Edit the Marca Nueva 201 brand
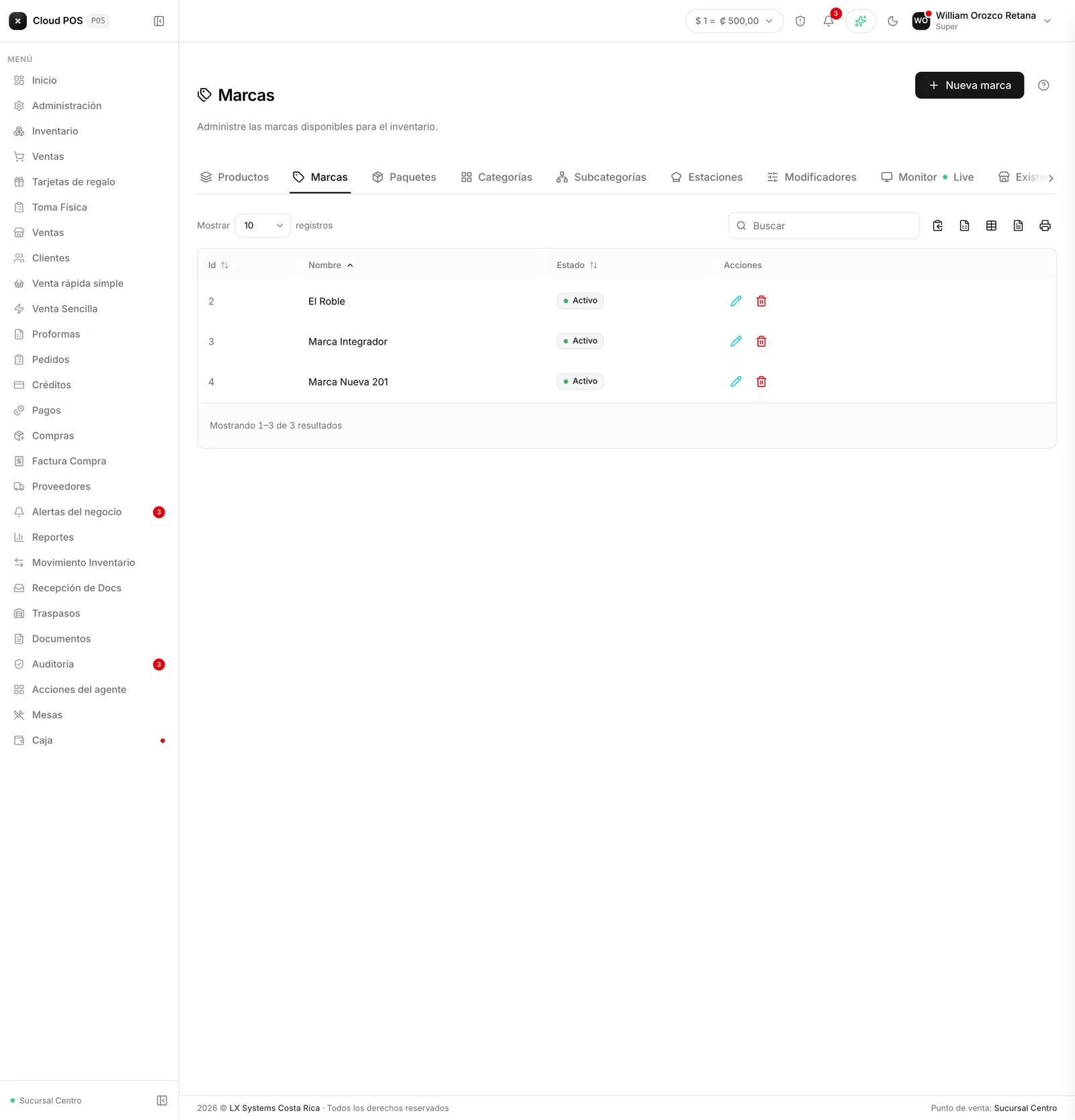 click(x=736, y=382)
